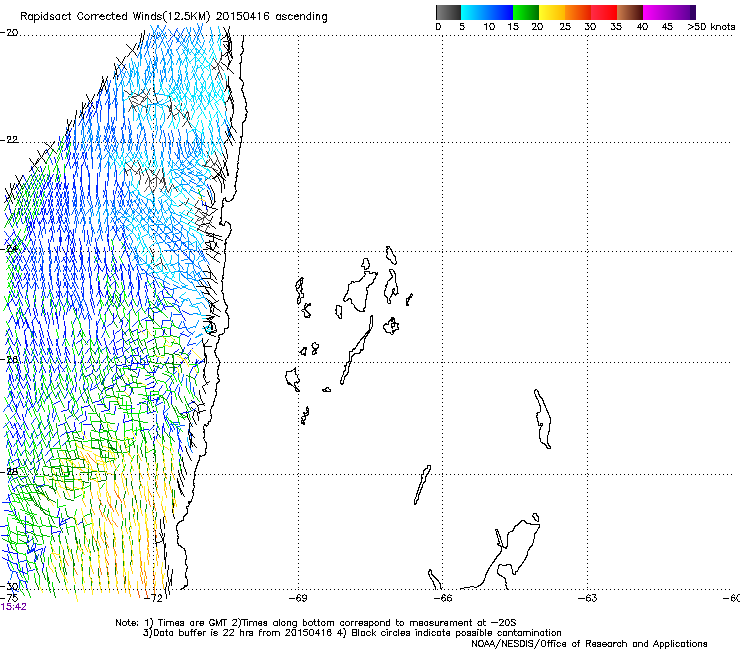Click the '-72' longitude axis label
Screen dimensions: 740x650
point(153,598)
